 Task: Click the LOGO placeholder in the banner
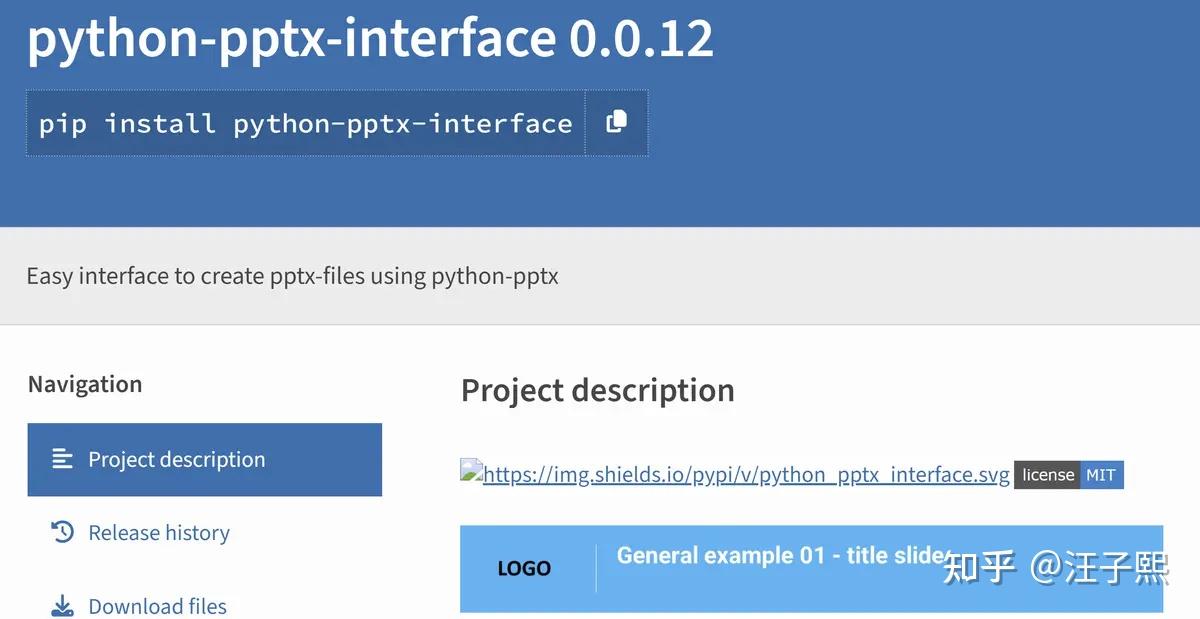click(522, 568)
